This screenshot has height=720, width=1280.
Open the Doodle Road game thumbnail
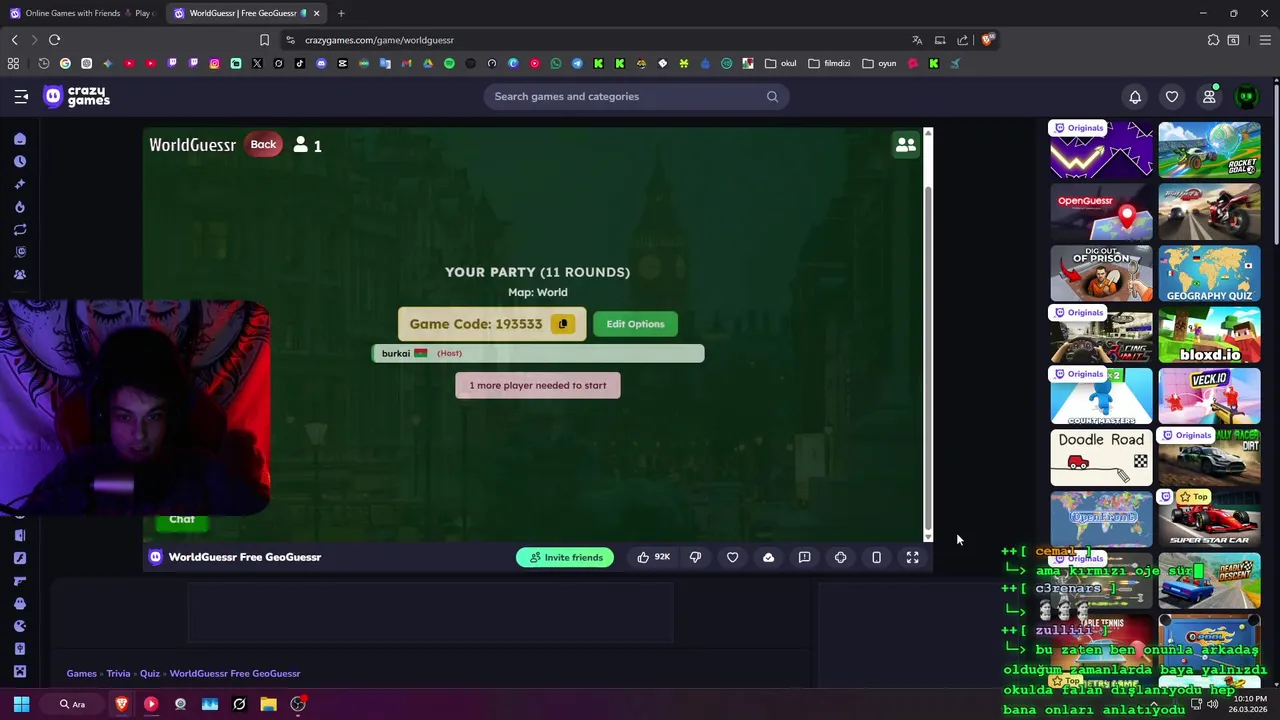coord(1101,458)
